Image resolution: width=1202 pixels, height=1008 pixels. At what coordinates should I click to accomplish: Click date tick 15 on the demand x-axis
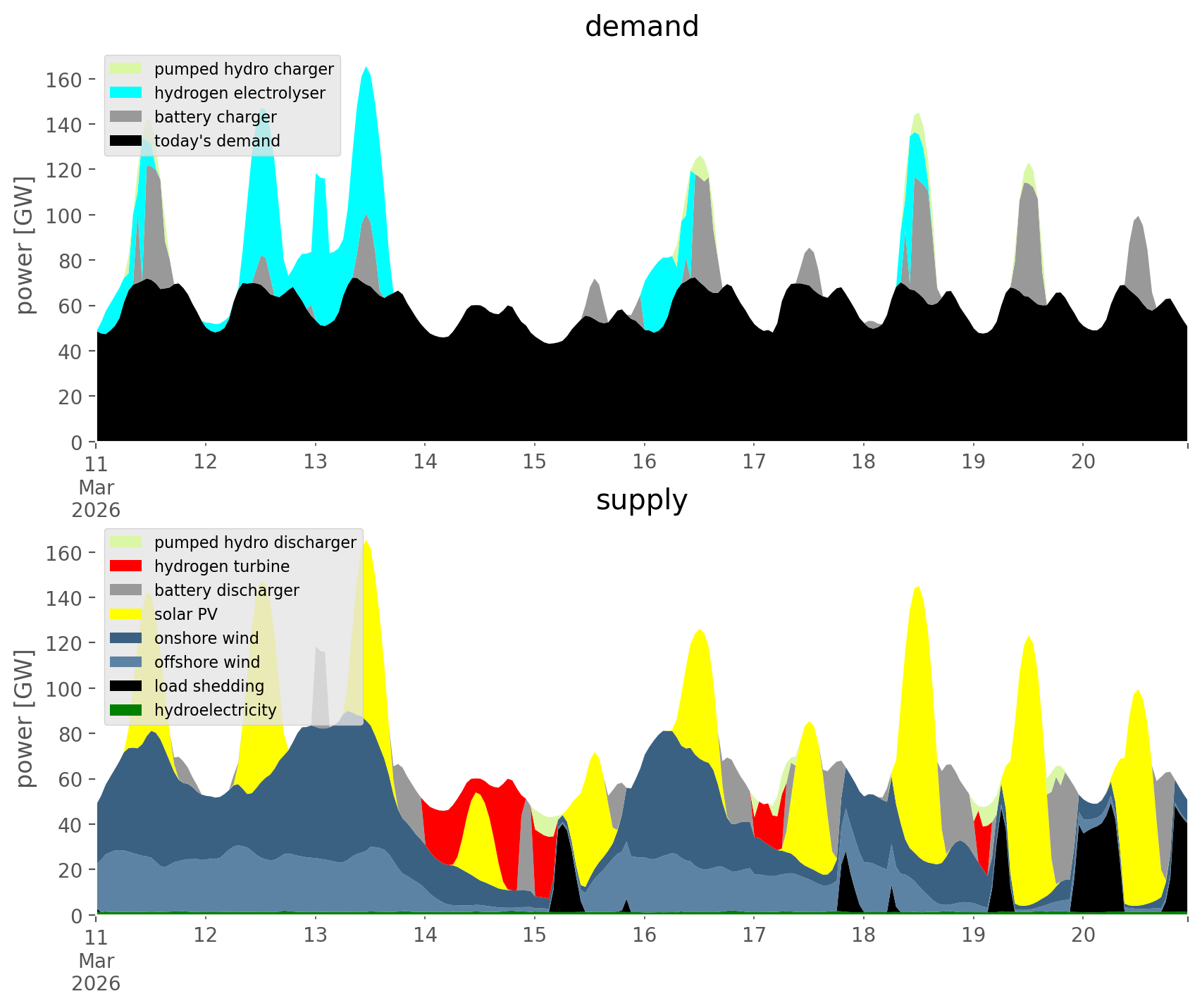coord(534,463)
